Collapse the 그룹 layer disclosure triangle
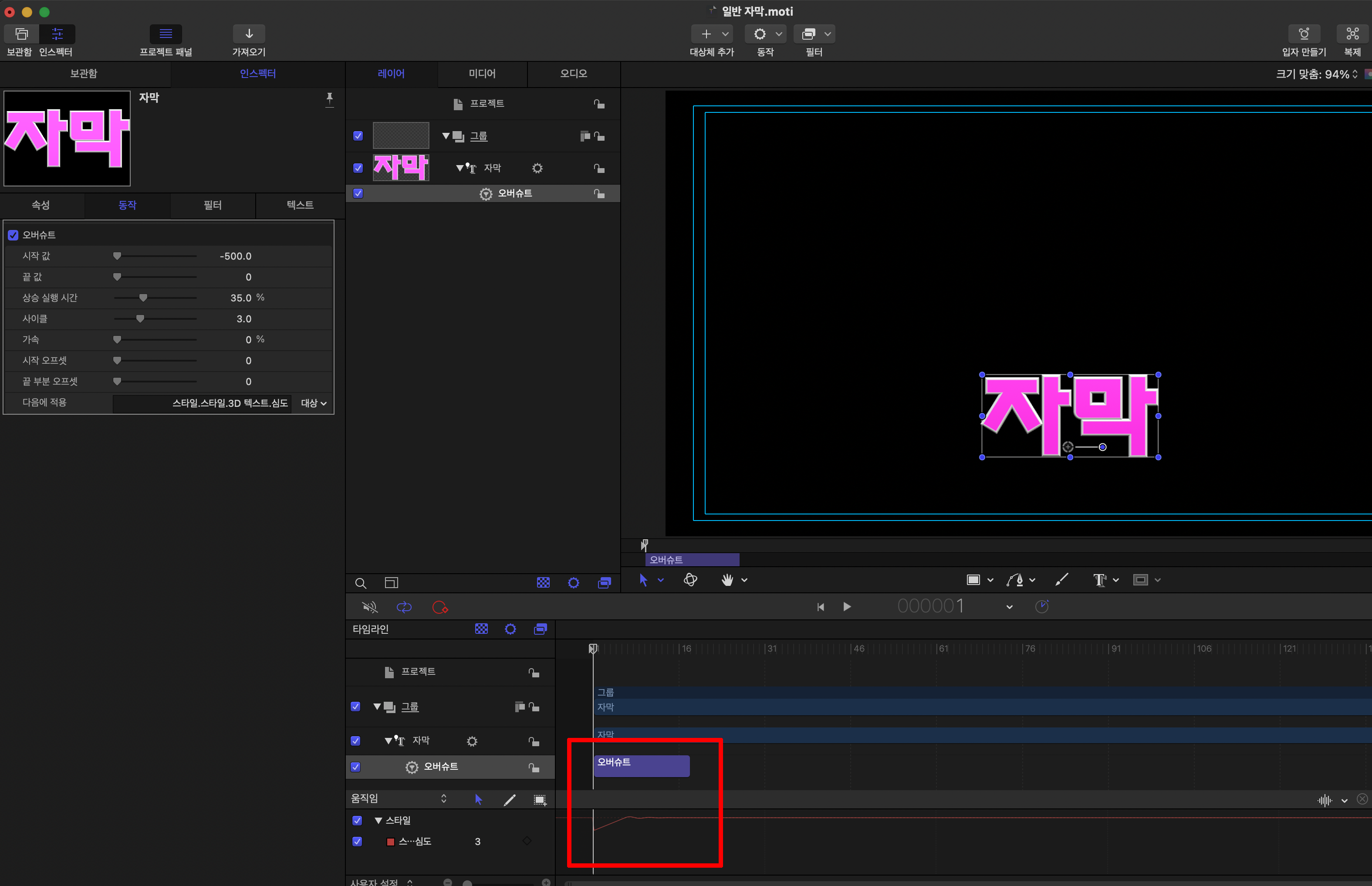1372x886 pixels. pos(445,136)
